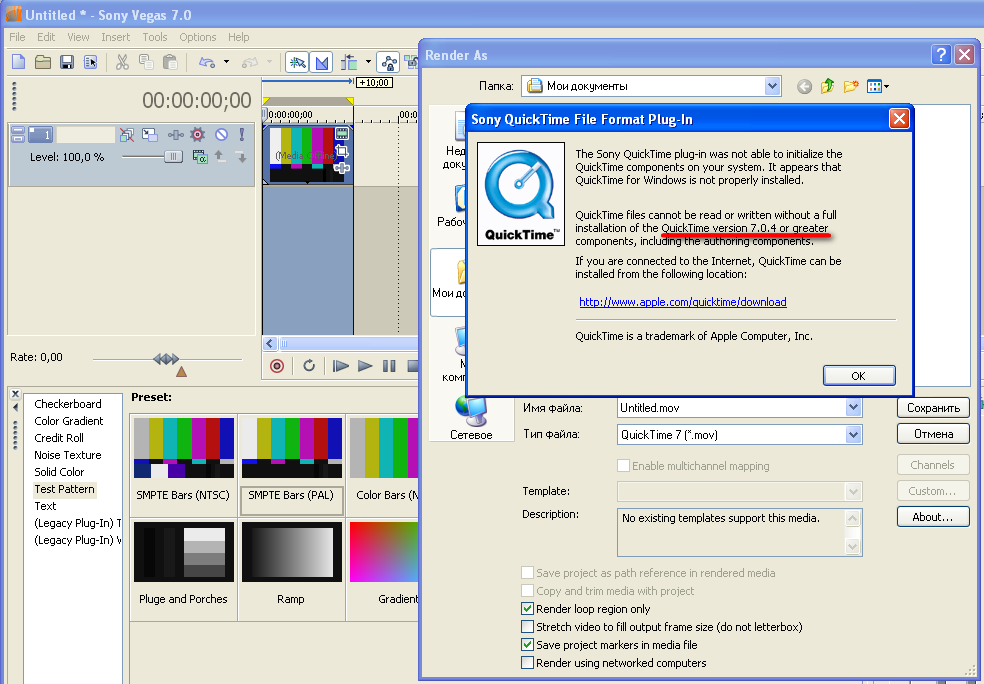984x684 pixels.
Task: Toggle Auto Ripple toolbar icon
Action: 349,62
